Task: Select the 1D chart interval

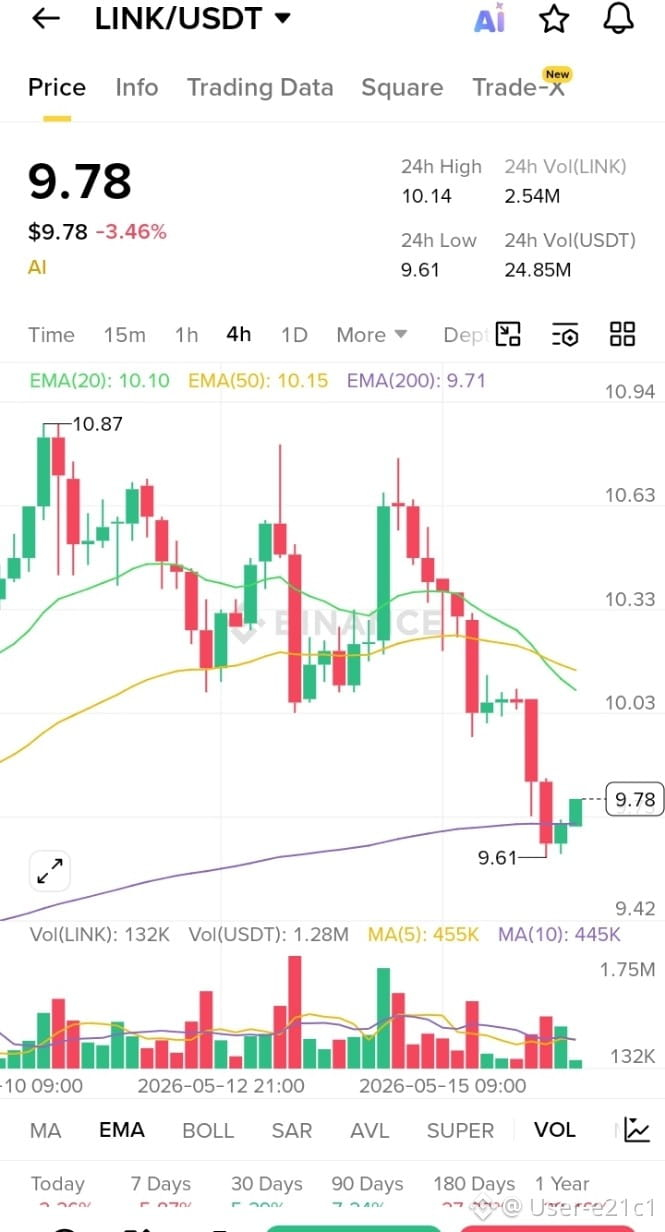Action: tap(294, 335)
